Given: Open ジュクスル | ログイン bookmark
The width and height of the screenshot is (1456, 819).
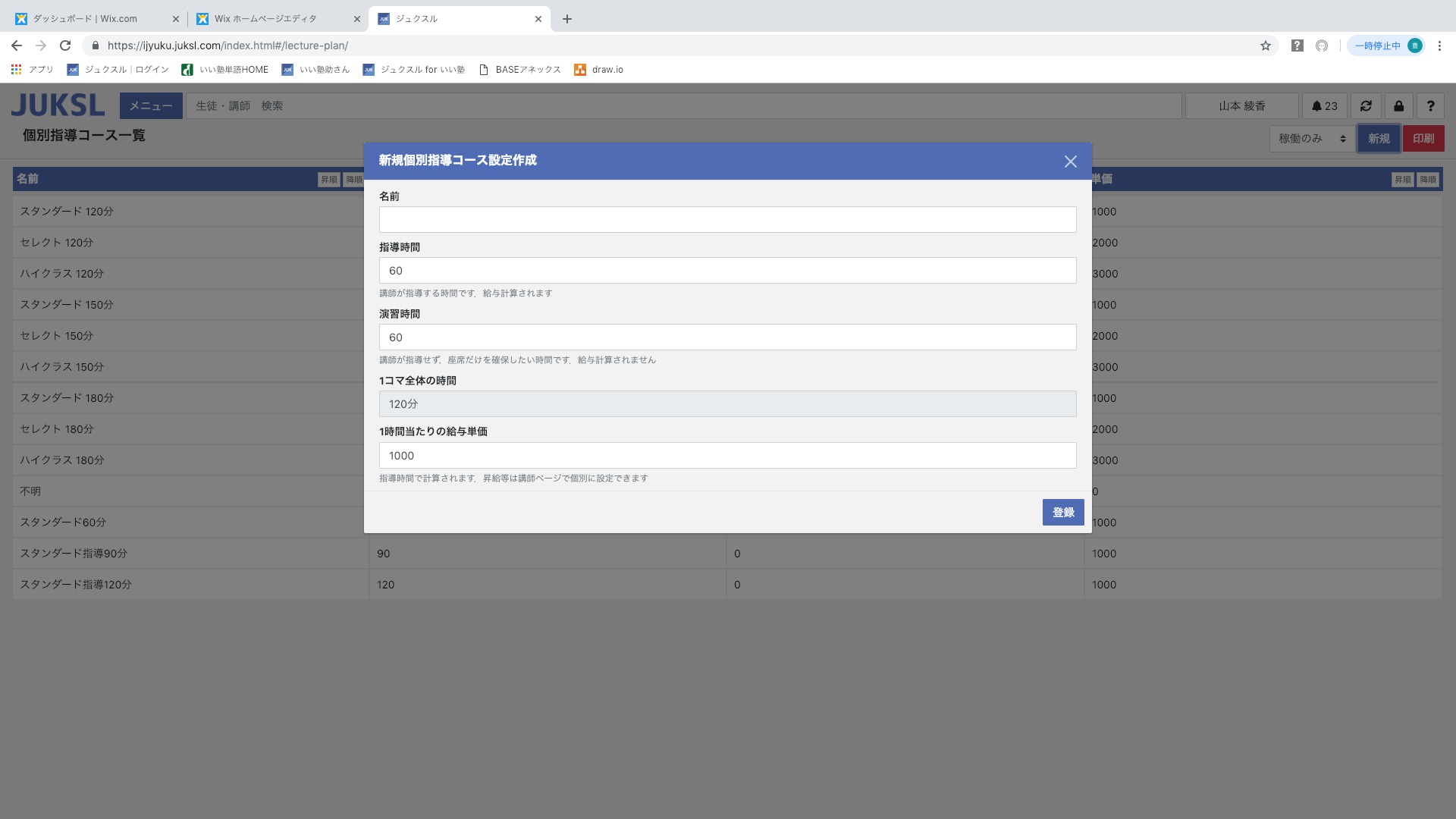Looking at the screenshot, I should tap(118, 70).
